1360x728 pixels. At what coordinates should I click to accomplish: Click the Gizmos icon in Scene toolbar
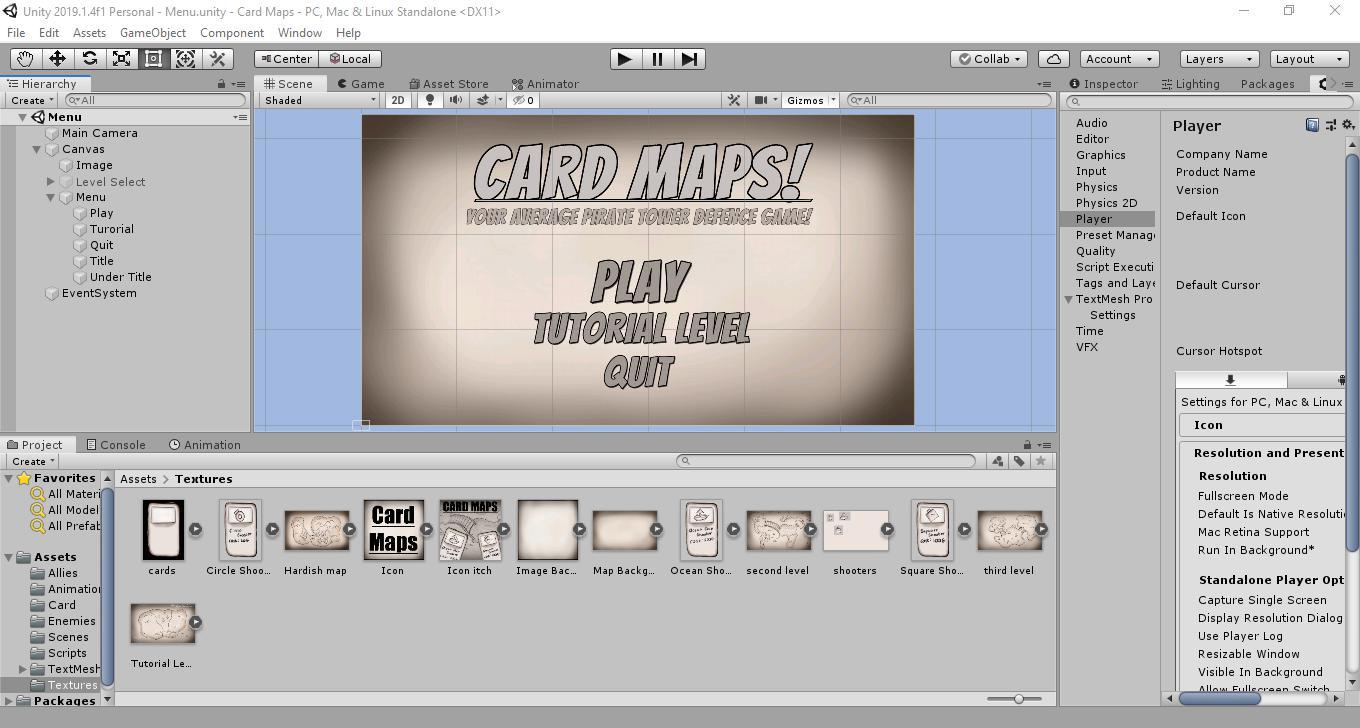pyautogui.click(x=806, y=100)
